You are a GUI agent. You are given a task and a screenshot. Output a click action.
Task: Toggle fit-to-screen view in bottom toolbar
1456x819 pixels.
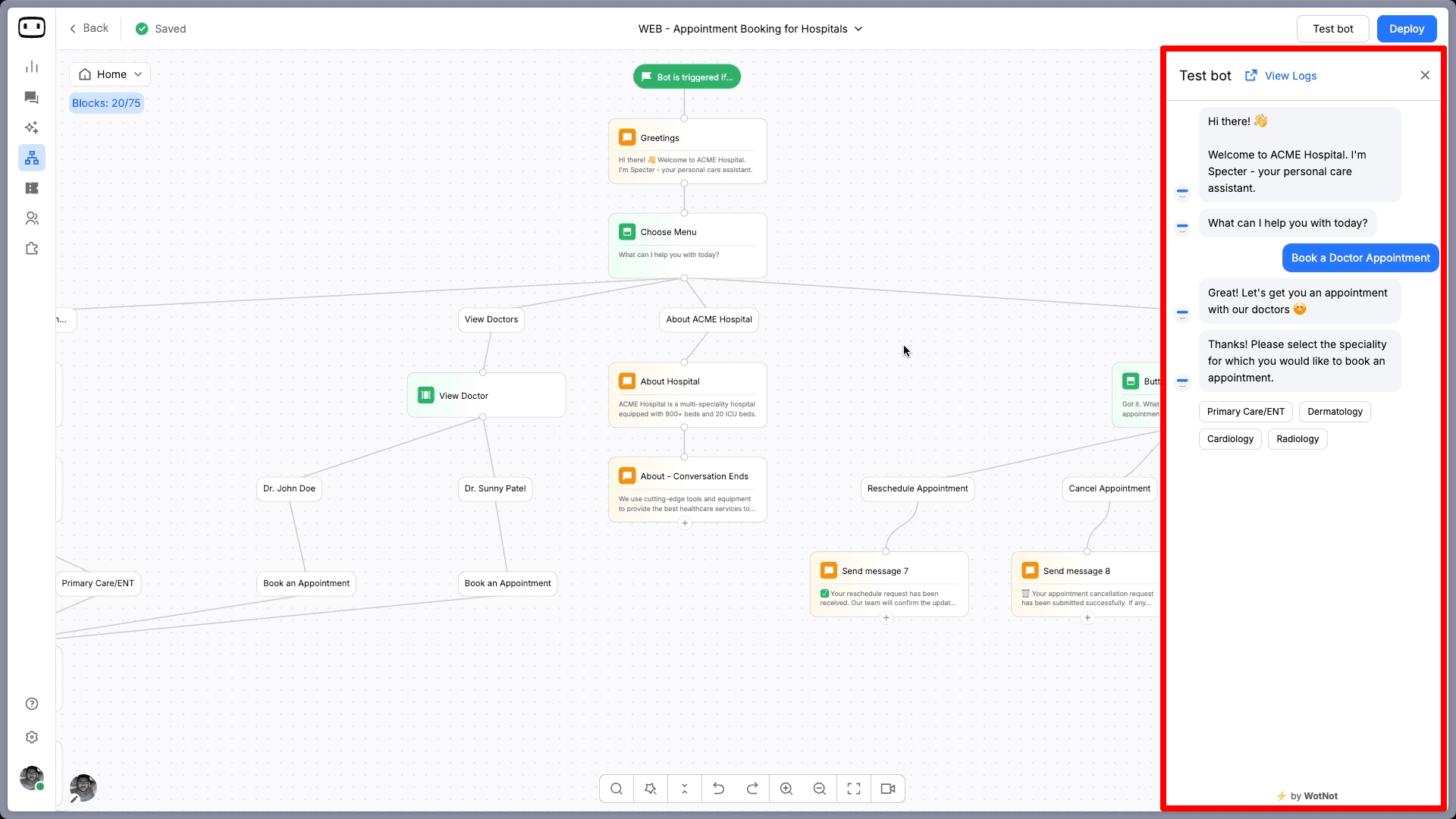(x=854, y=789)
